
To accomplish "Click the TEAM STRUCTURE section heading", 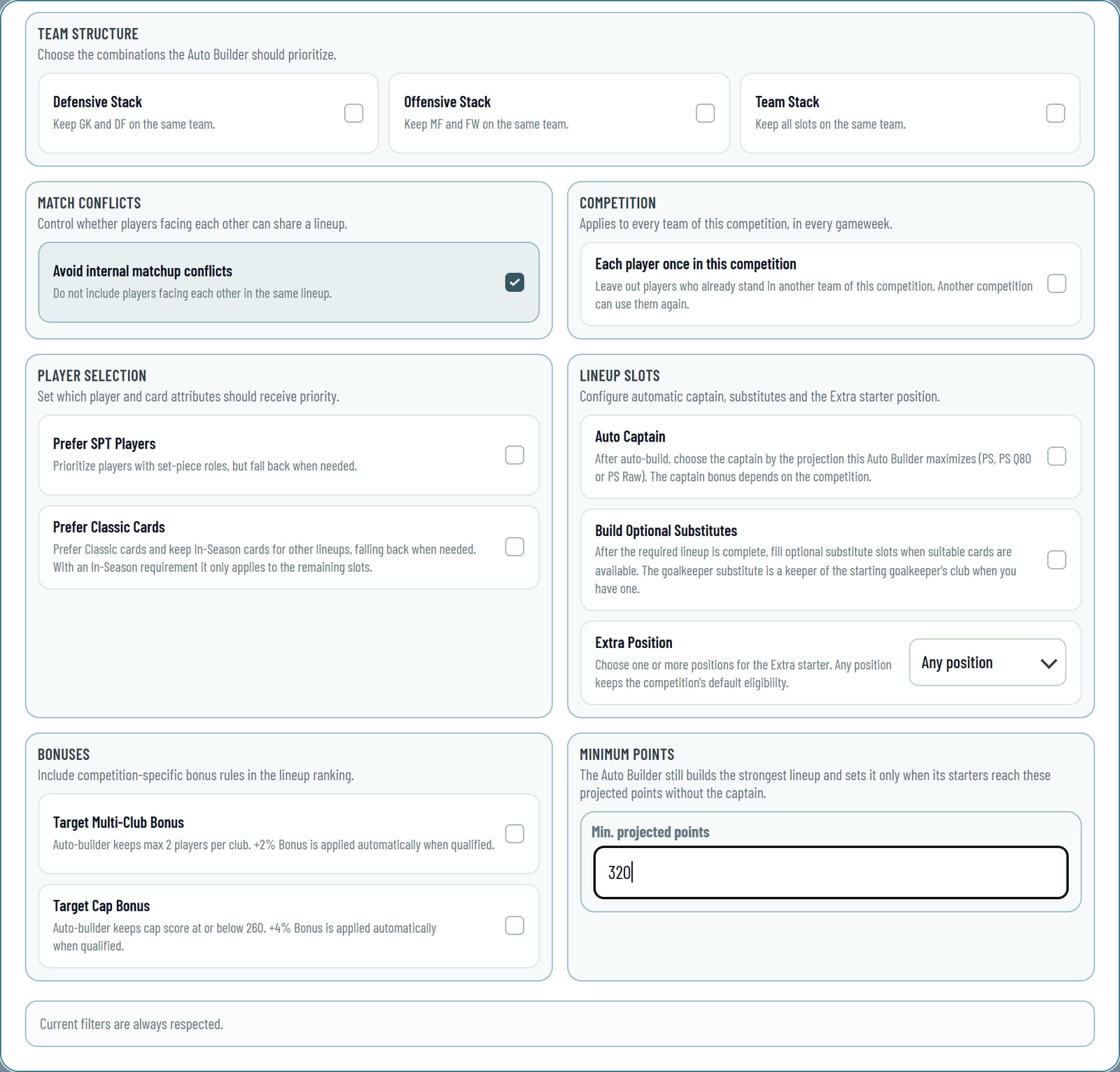I will click(88, 34).
